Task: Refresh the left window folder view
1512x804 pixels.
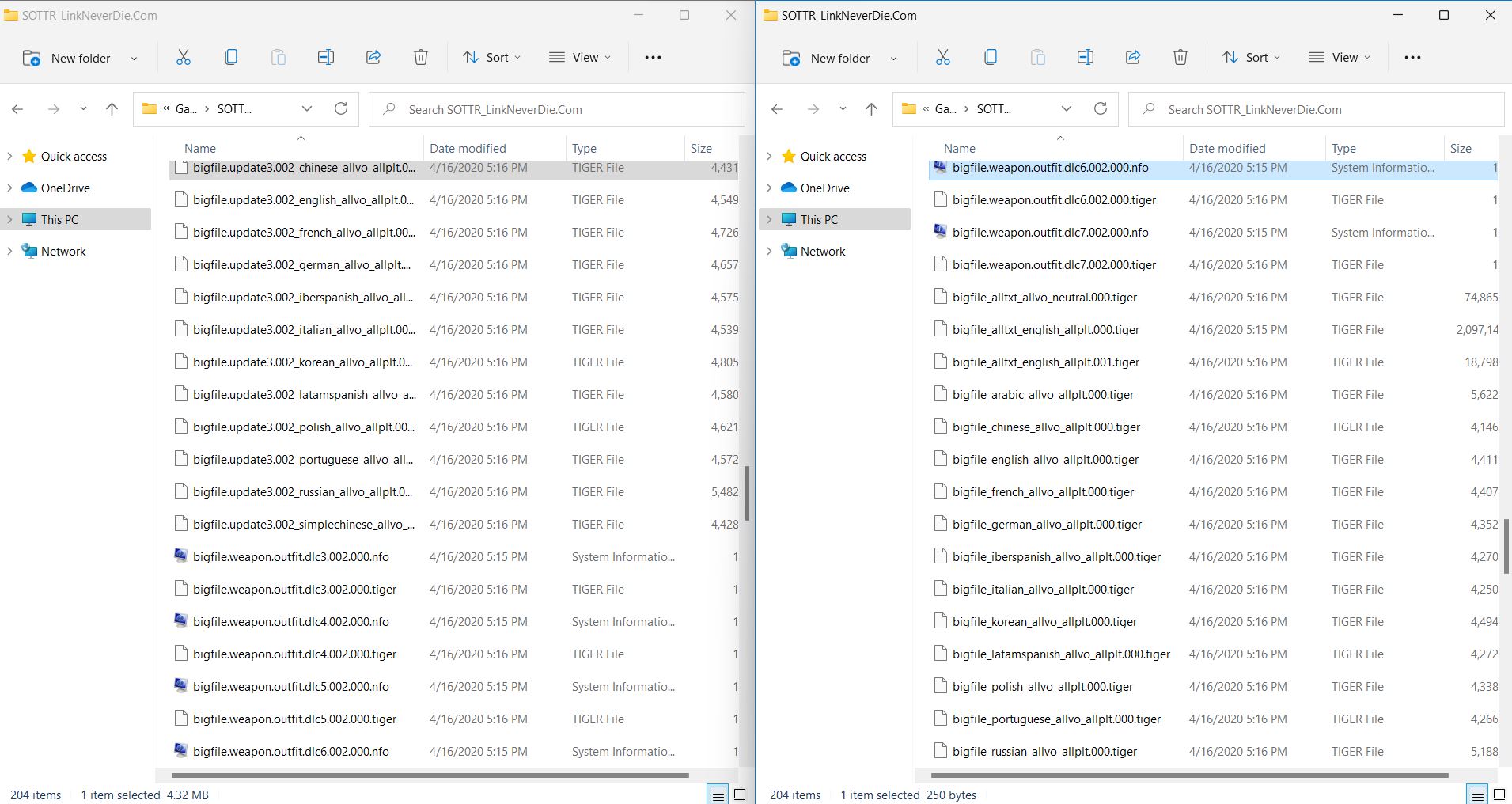Action: 341,108
